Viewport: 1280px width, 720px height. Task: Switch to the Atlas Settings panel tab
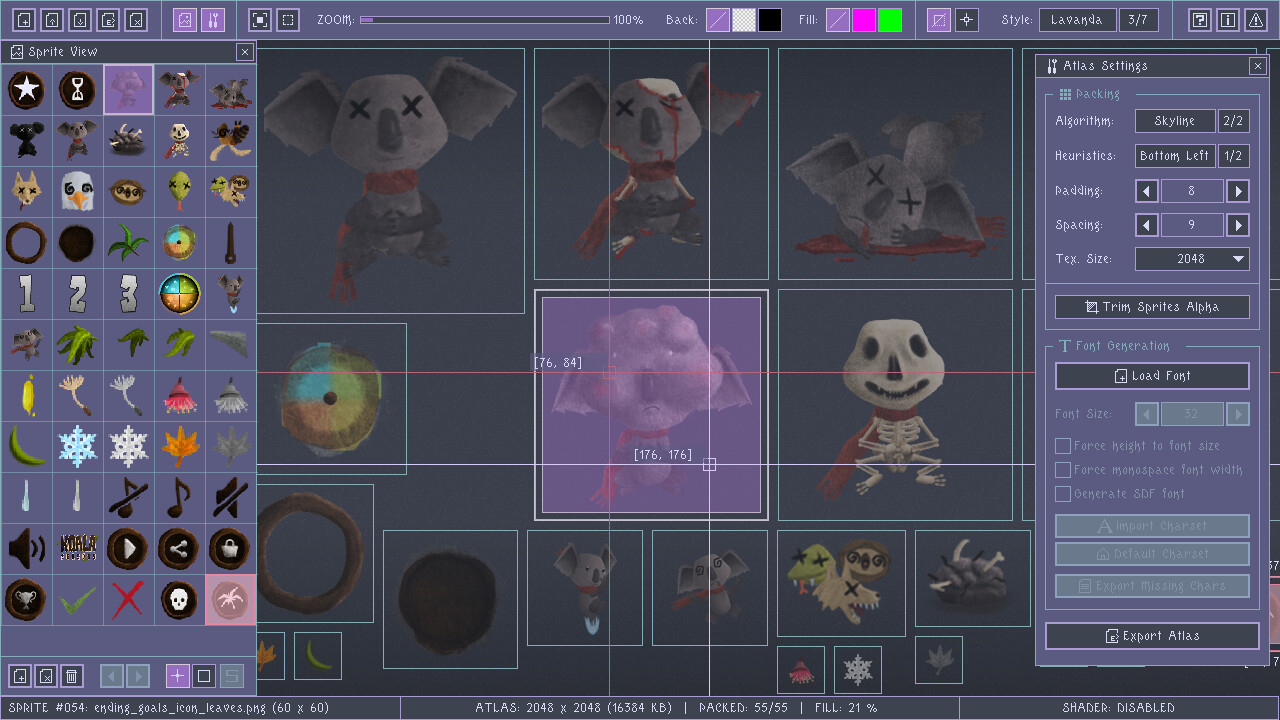coord(214,19)
